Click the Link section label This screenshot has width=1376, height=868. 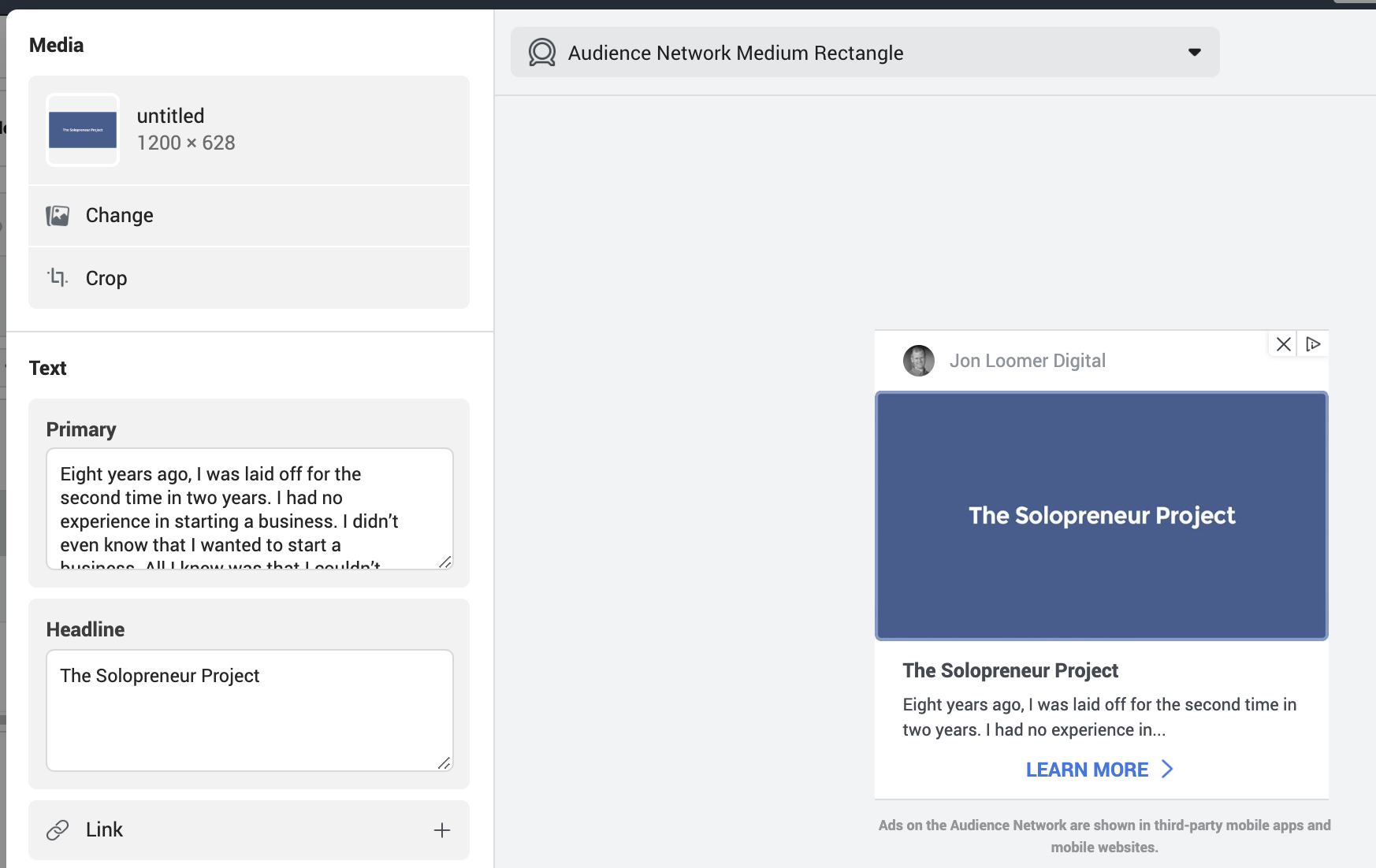[x=104, y=829]
